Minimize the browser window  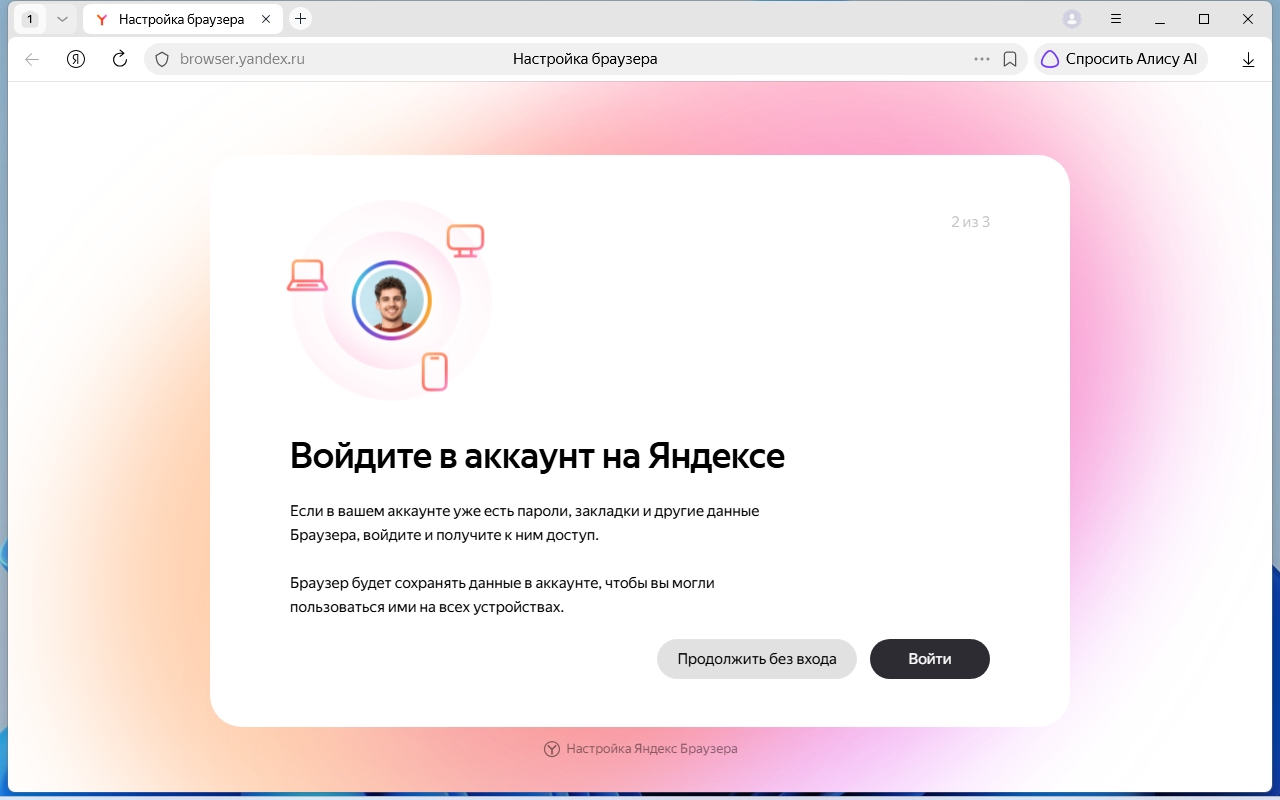1160,19
